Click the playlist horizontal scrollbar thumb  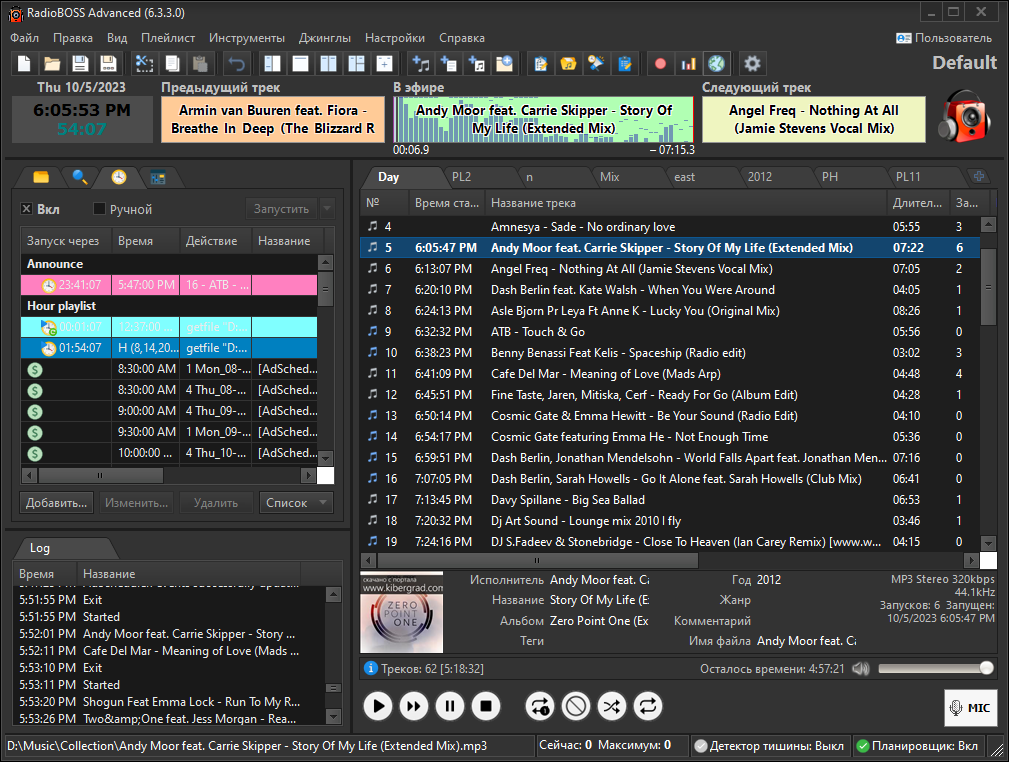(537, 561)
